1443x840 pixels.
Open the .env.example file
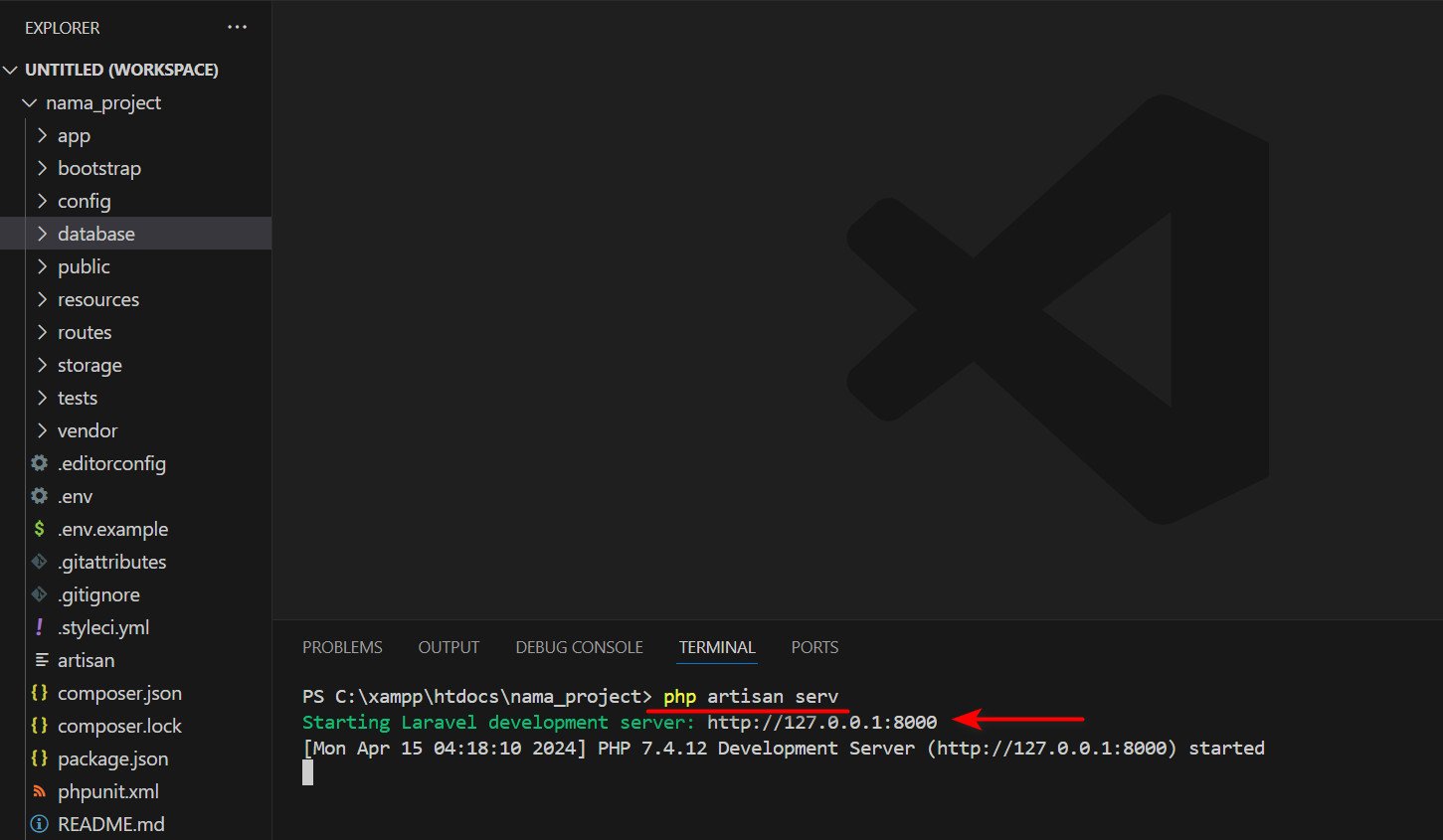pos(112,529)
